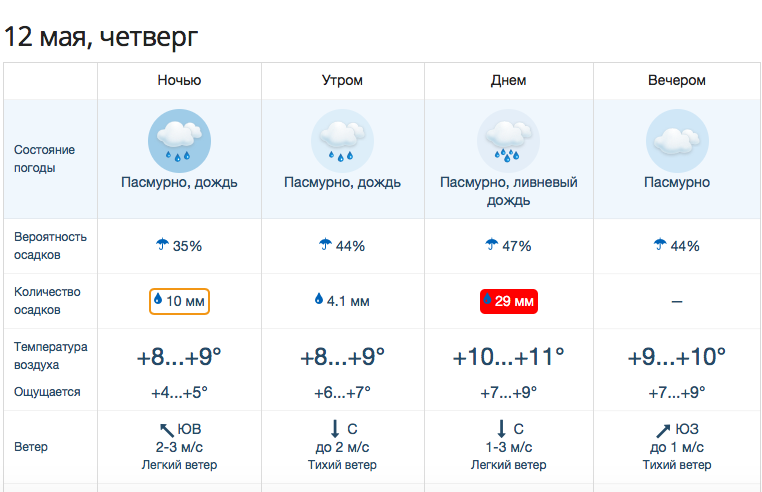Click the Пасмурно, ливневый дождь description
762x492 pixels.
coord(508,191)
